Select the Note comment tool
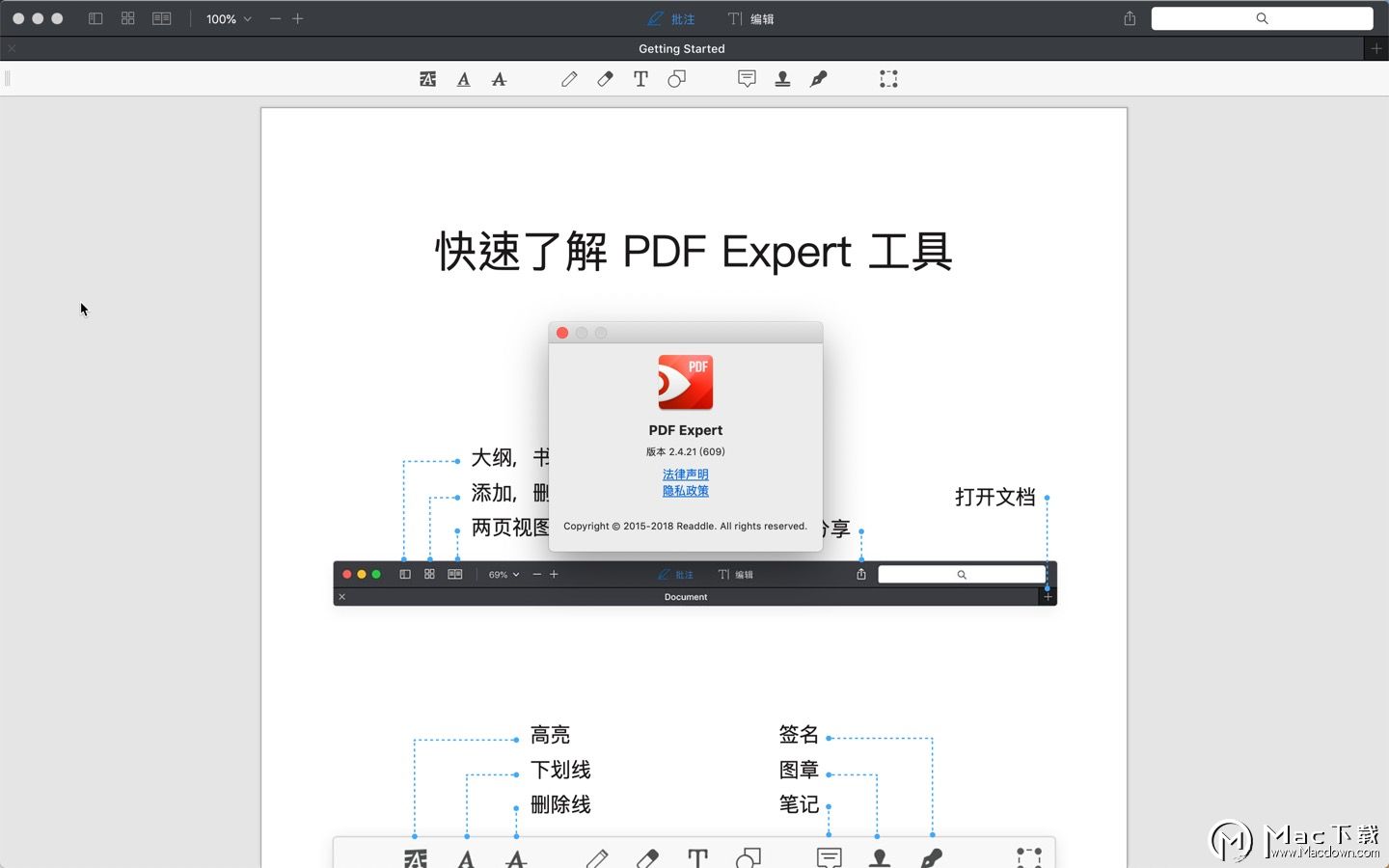This screenshot has width=1389, height=868. (747, 79)
